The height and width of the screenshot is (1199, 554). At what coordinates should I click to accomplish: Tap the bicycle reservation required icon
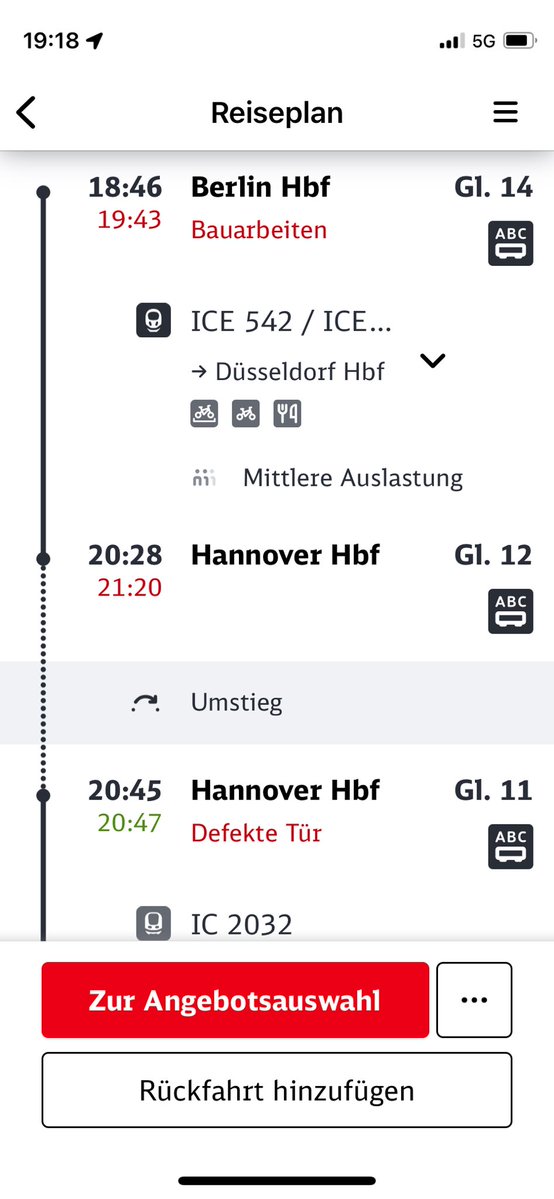coord(204,414)
